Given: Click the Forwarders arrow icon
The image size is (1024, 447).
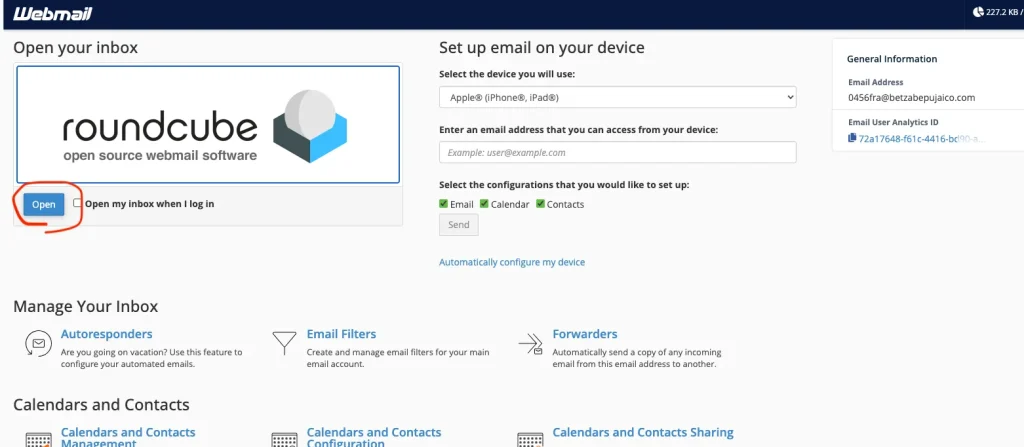Looking at the screenshot, I should (530, 343).
